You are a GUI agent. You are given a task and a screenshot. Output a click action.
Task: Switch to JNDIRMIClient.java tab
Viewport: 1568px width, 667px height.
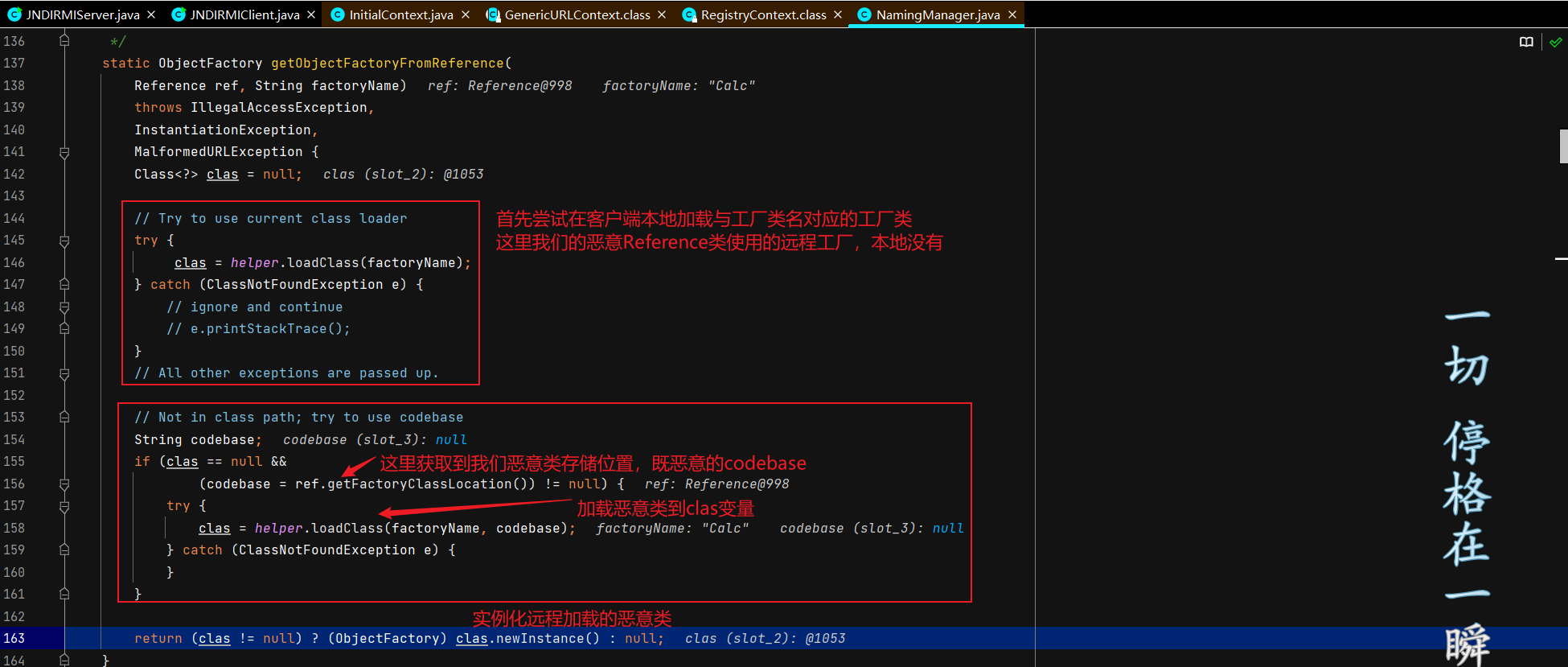coord(244,14)
